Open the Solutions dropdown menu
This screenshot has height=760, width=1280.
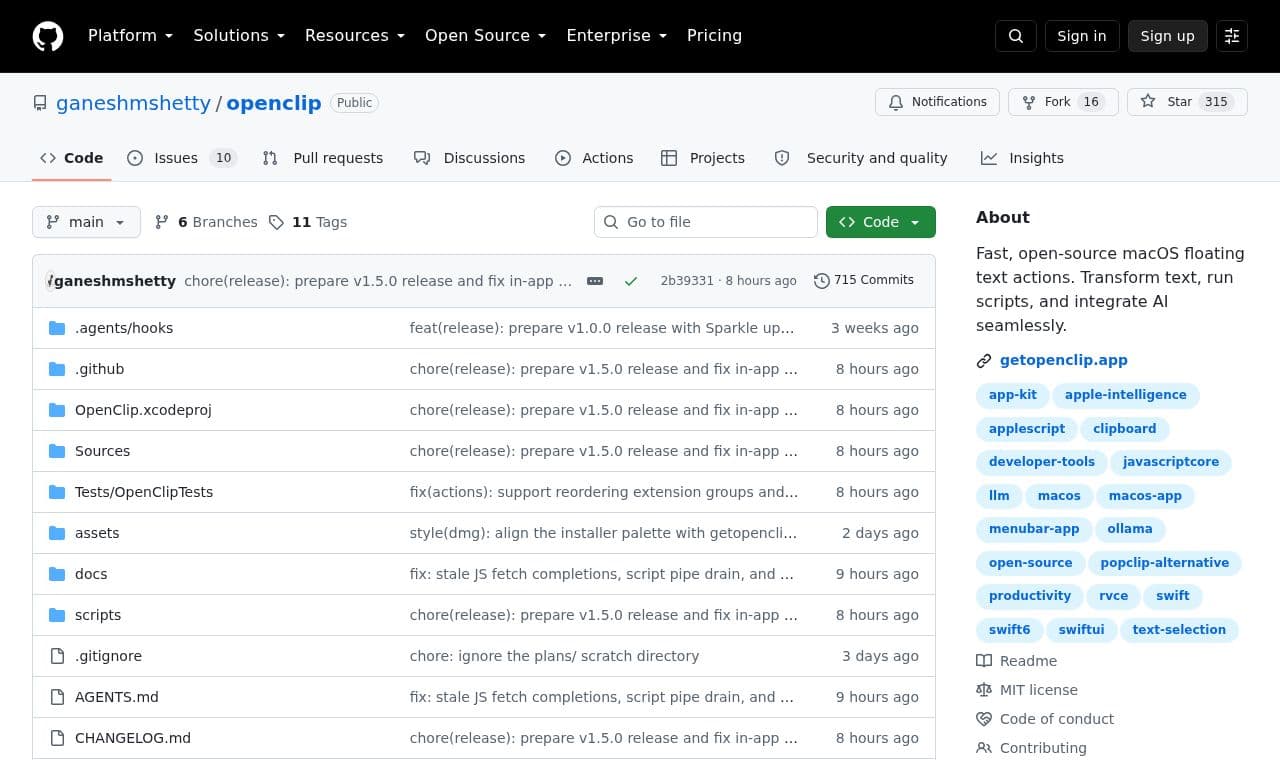pos(239,36)
